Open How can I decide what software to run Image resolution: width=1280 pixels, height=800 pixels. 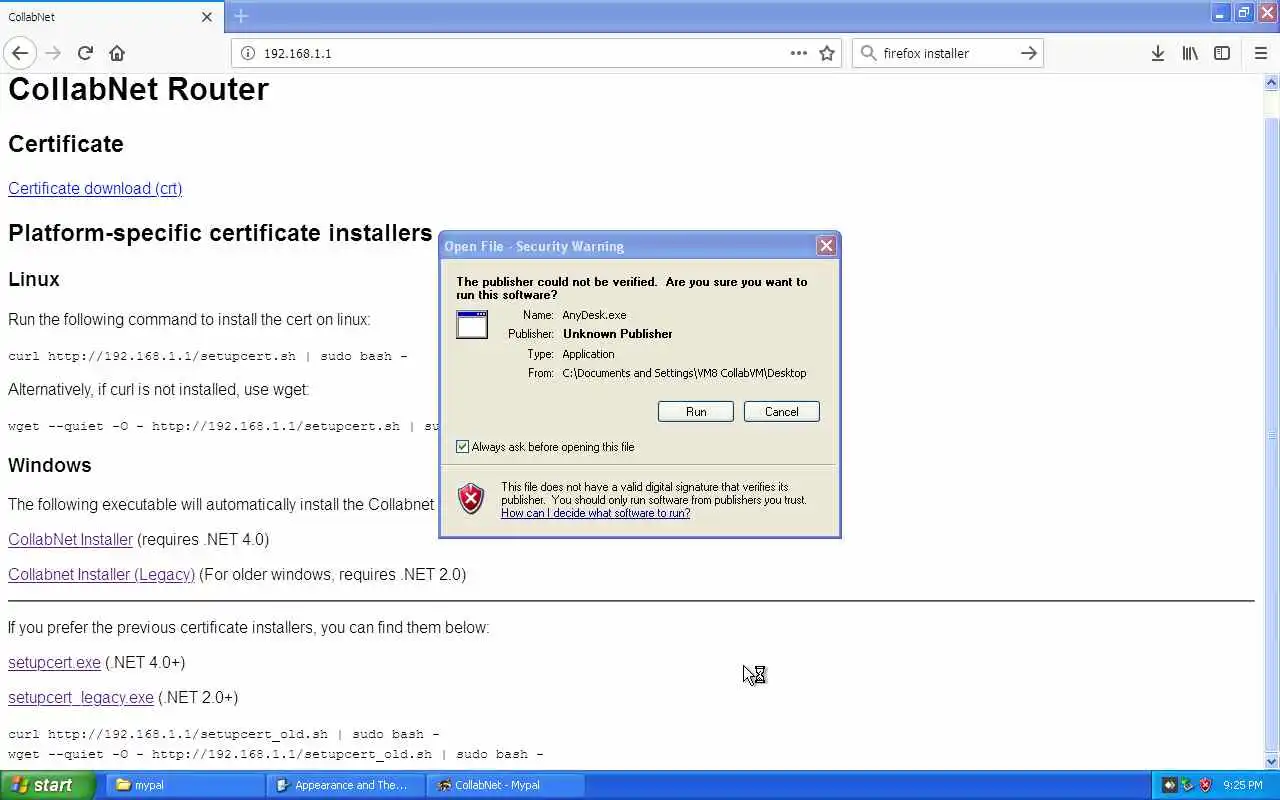[596, 513]
